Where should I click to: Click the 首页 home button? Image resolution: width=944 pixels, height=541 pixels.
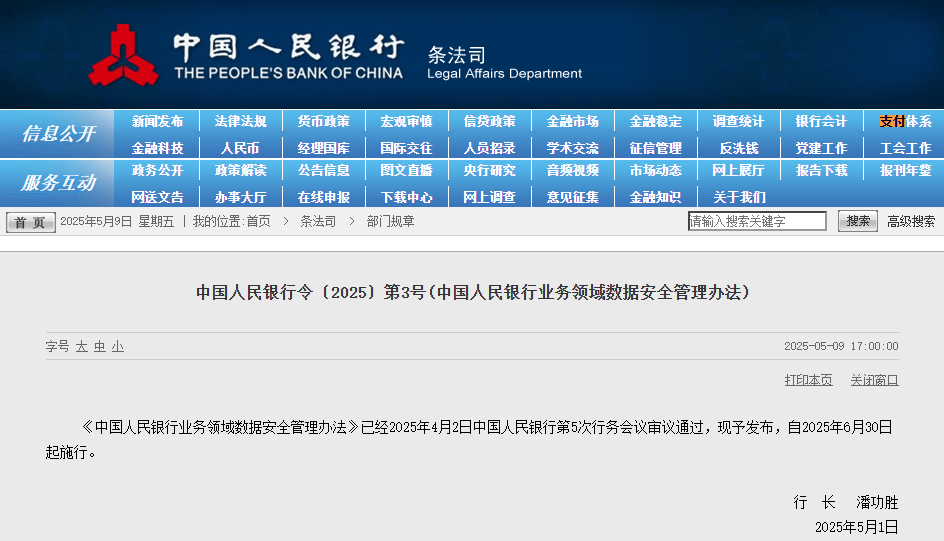[x=31, y=222]
